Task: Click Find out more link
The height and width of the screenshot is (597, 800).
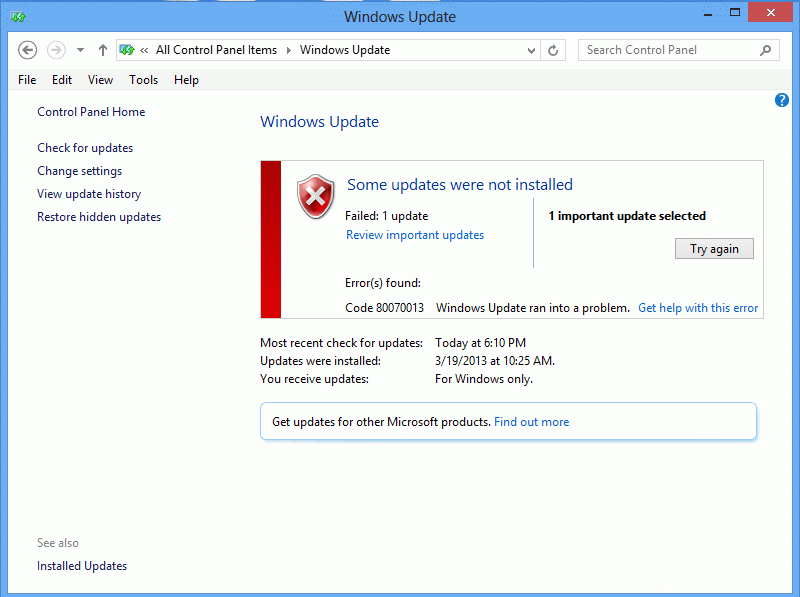Action: click(532, 422)
